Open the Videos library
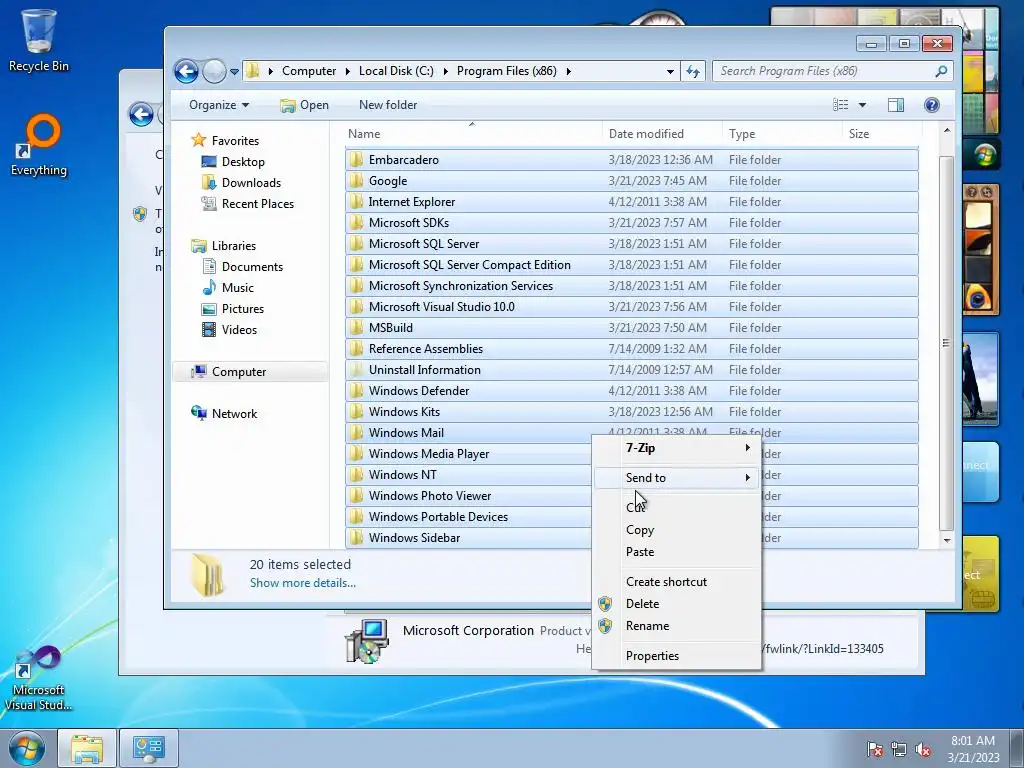 click(229, 330)
